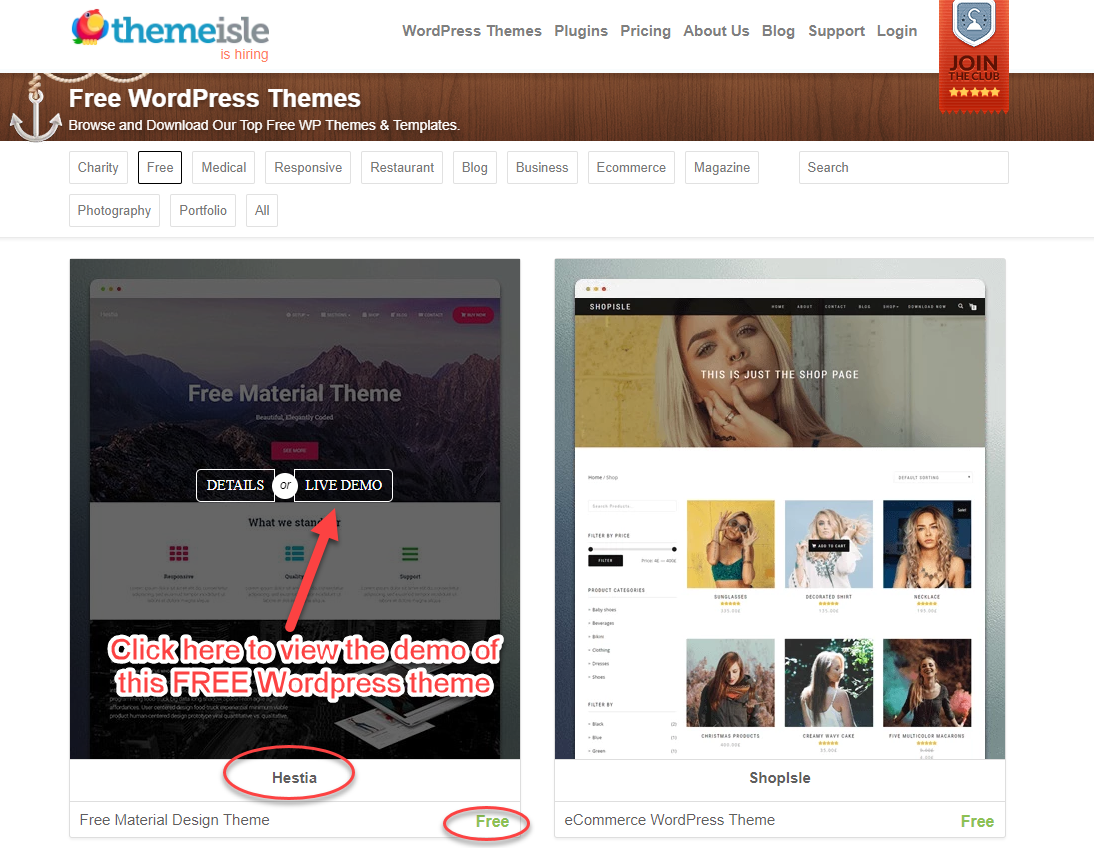Screen dimensions: 1094x848
Task: Open the About Us page
Action: 716,31
